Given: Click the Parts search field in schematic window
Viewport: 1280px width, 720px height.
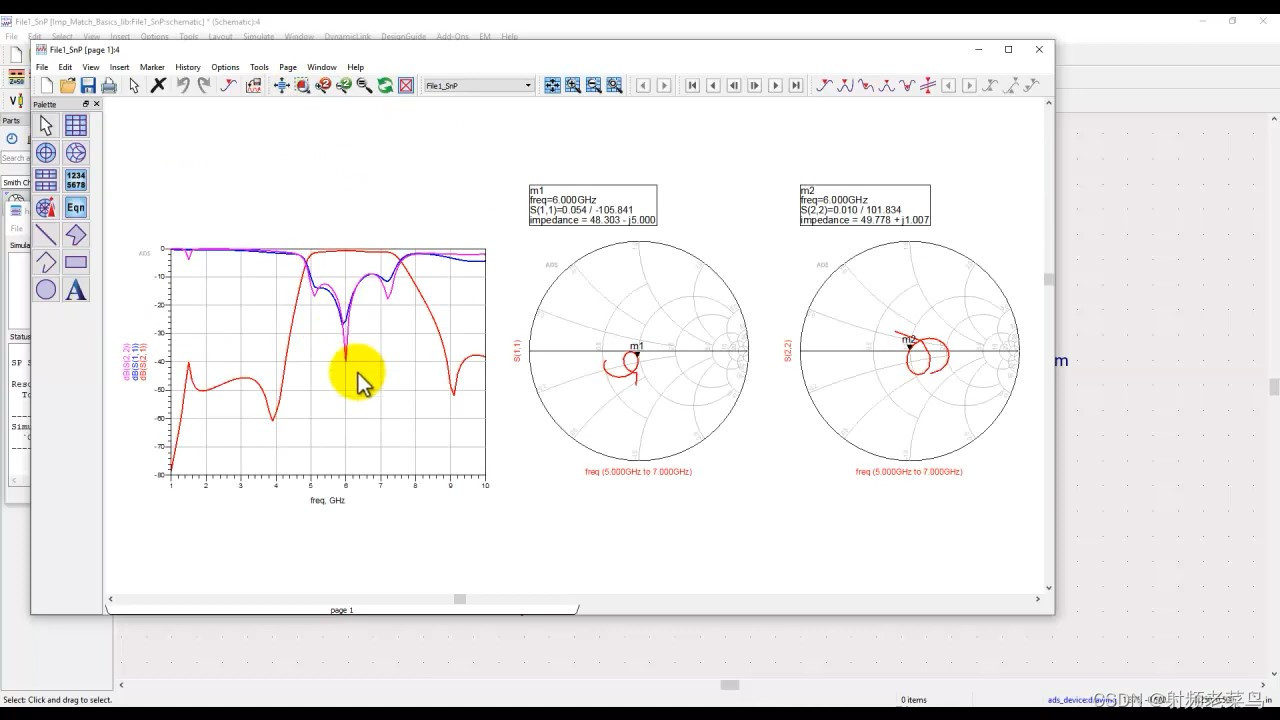Looking at the screenshot, I should click(x=14, y=158).
